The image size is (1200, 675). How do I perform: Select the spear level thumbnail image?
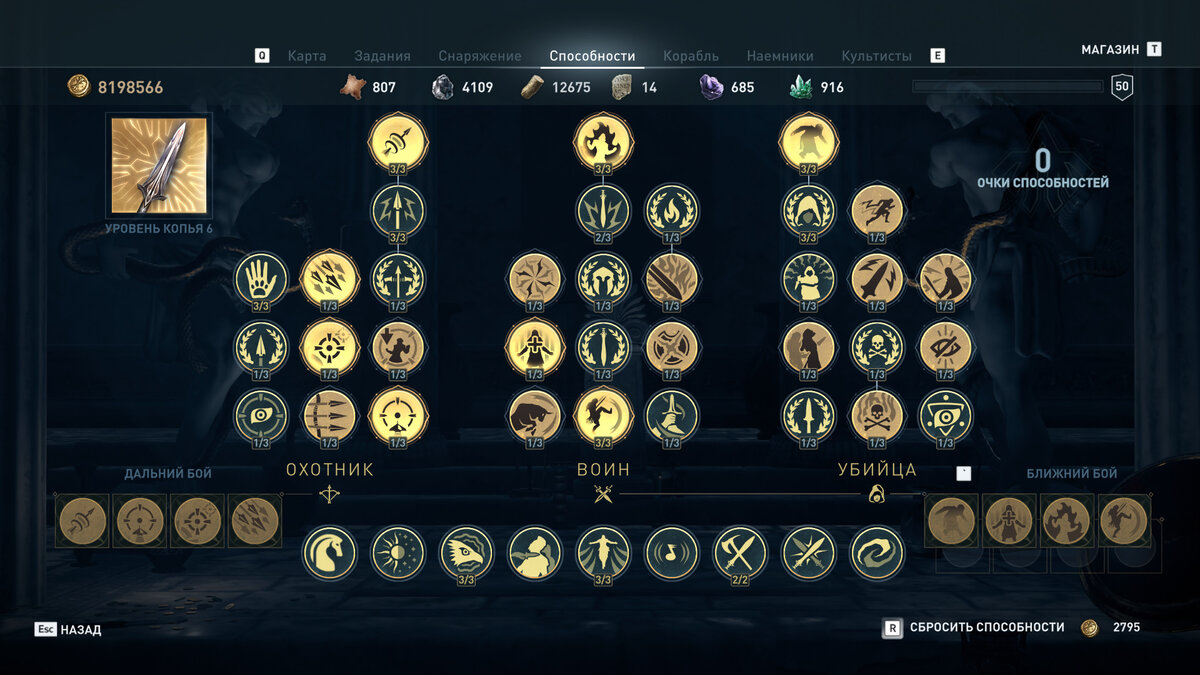point(159,165)
